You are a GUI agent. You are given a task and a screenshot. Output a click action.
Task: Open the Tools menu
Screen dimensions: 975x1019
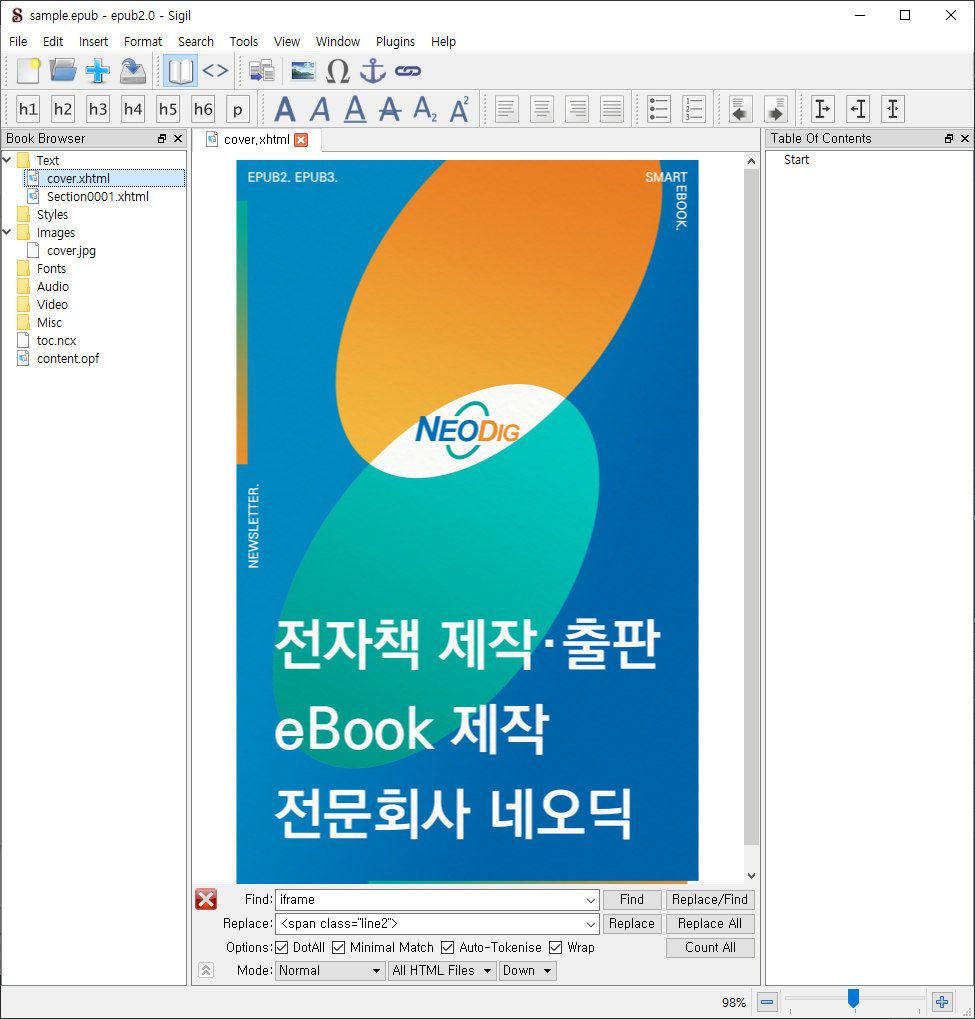[x=244, y=42]
